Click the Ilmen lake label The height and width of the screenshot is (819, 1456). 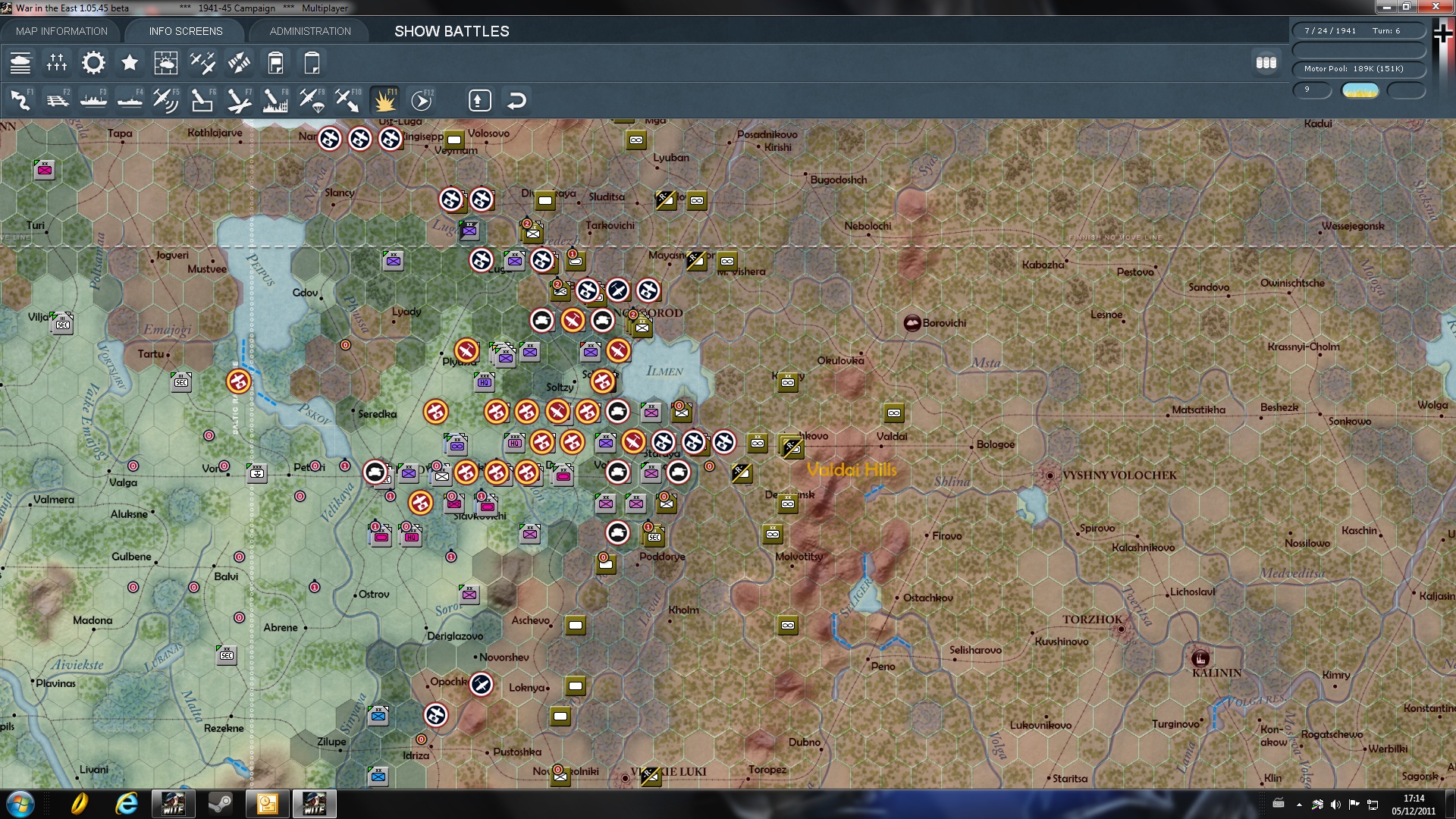[x=664, y=371]
